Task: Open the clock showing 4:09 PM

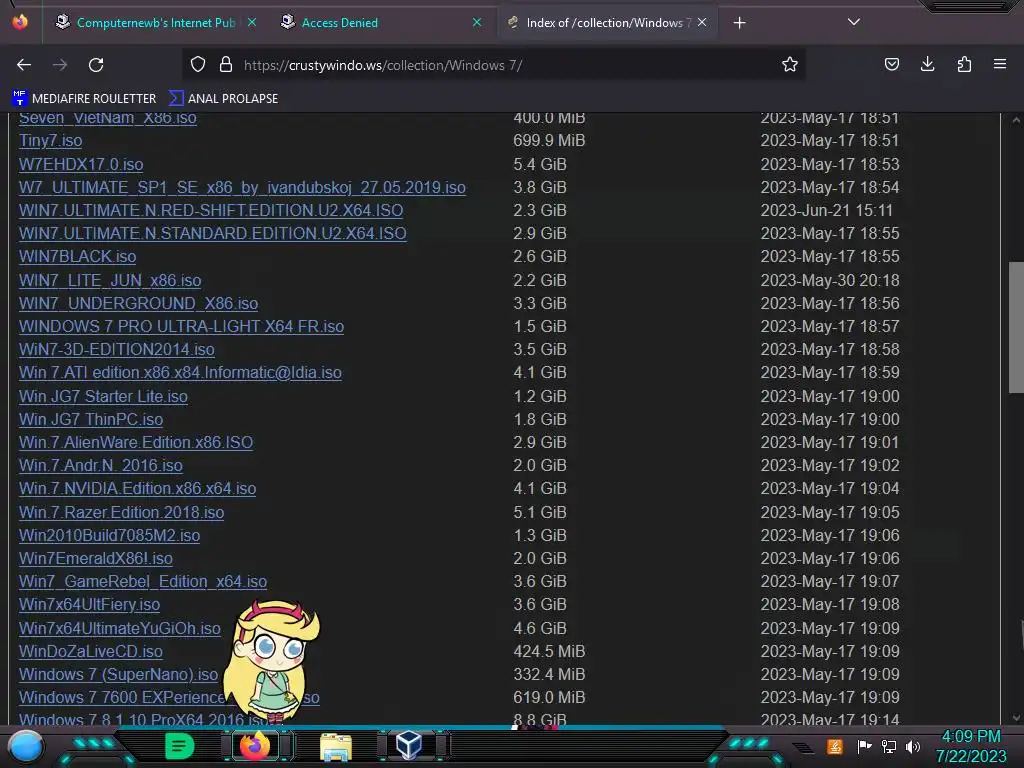Action: pyautogui.click(x=971, y=746)
